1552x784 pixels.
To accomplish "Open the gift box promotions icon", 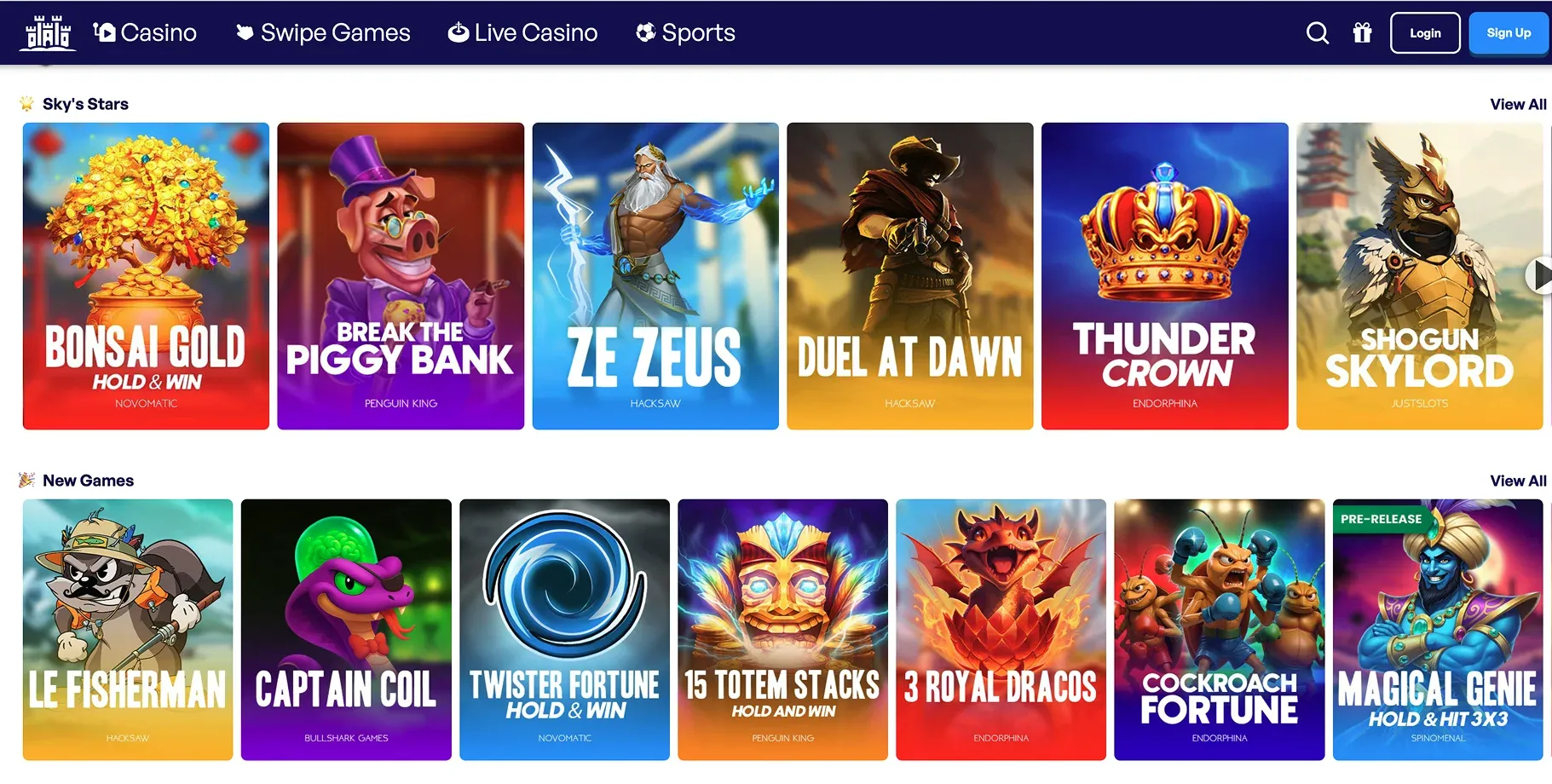I will pyautogui.click(x=1362, y=33).
